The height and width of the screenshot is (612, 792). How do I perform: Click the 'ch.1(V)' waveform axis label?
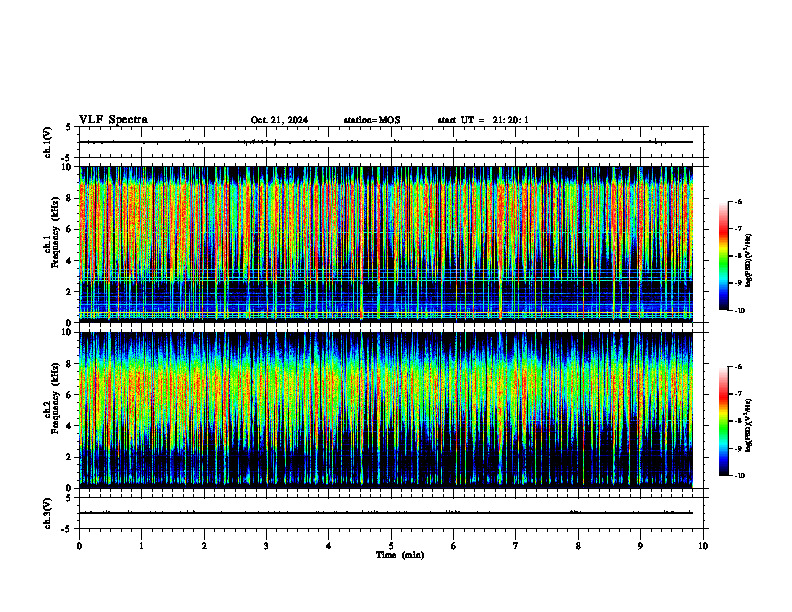coord(48,142)
